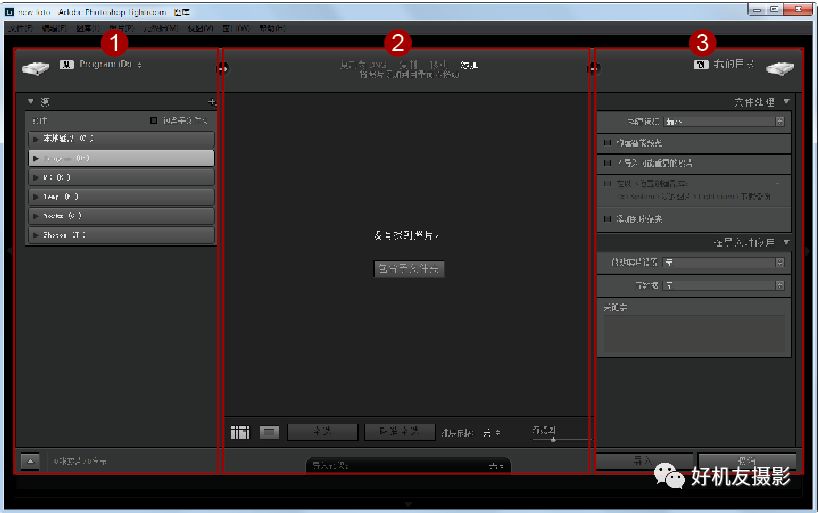Click the Uncheck All button in the toolbar
This screenshot has width=818, height=513.
[399, 432]
